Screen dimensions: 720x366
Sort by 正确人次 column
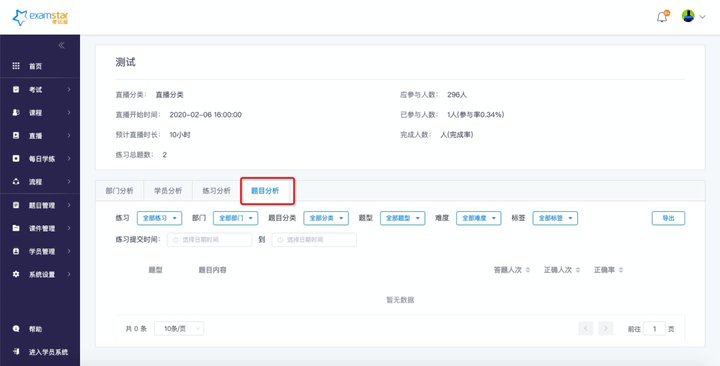click(x=562, y=270)
